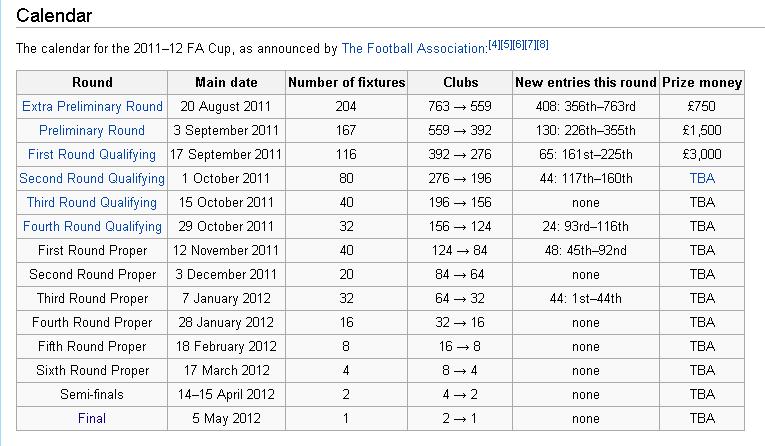This screenshot has height=446, width=765.
Task: Visit Fourth Round Qualifying page
Action: 92,226
